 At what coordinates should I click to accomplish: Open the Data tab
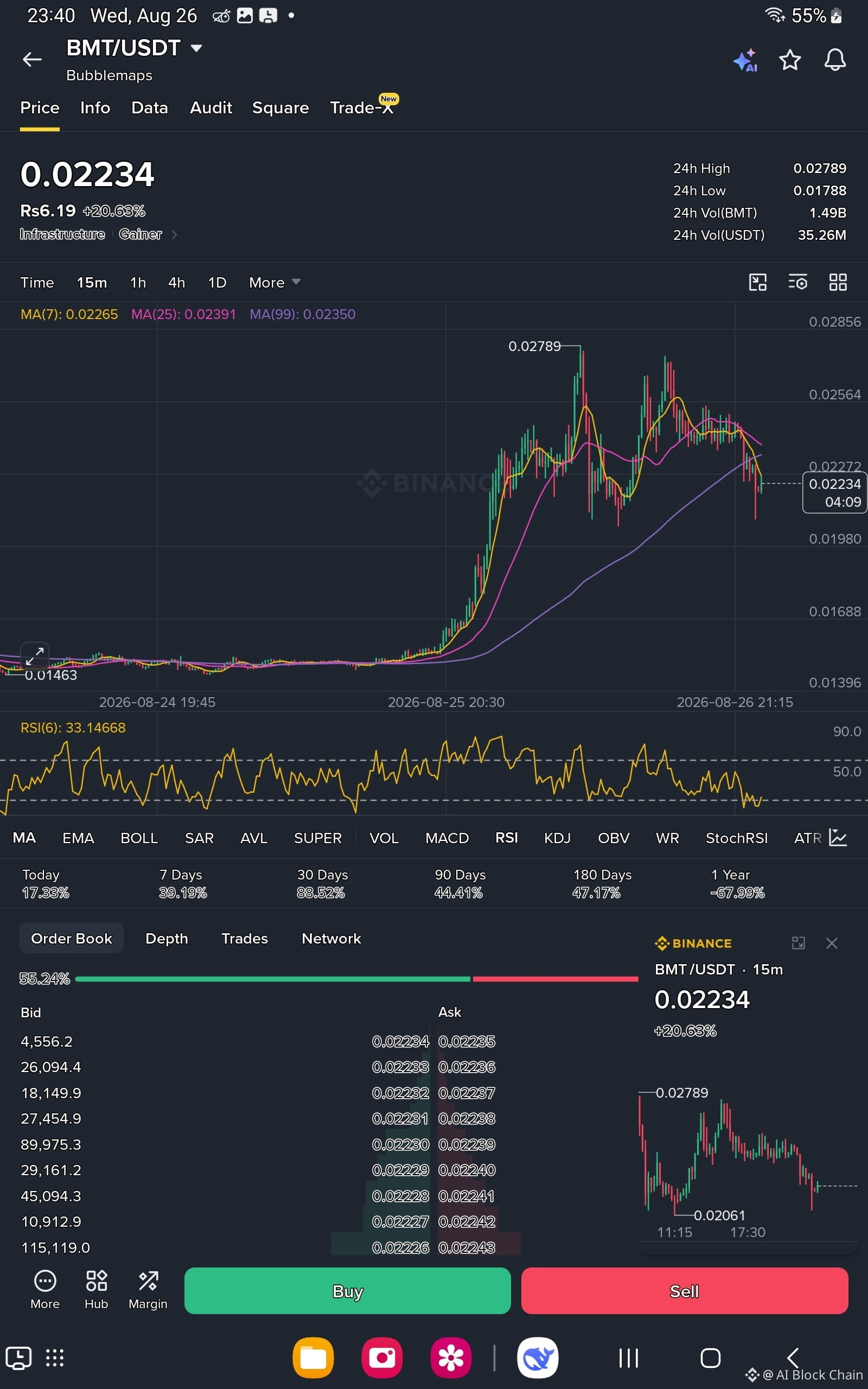[x=149, y=108]
